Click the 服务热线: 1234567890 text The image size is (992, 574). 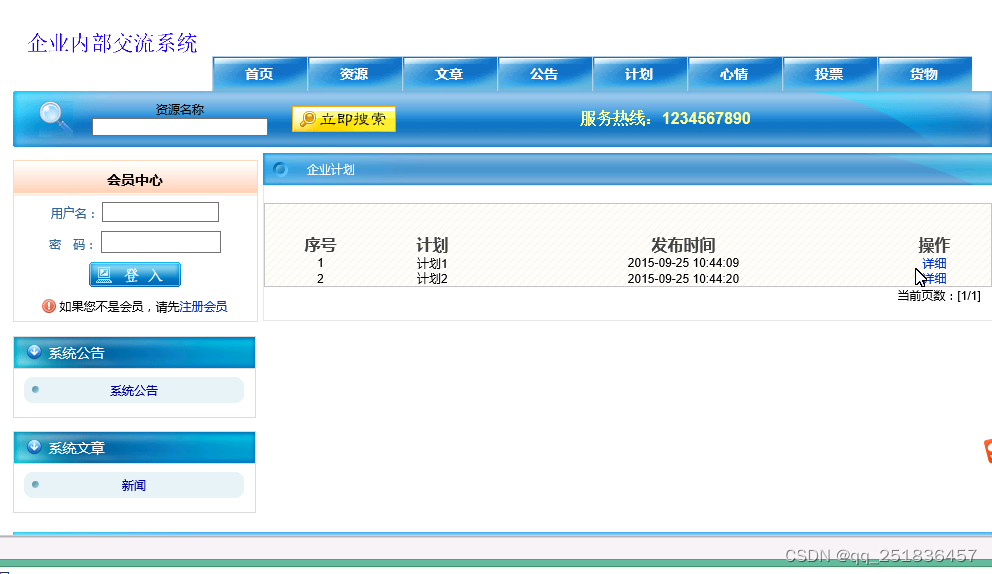(665, 118)
